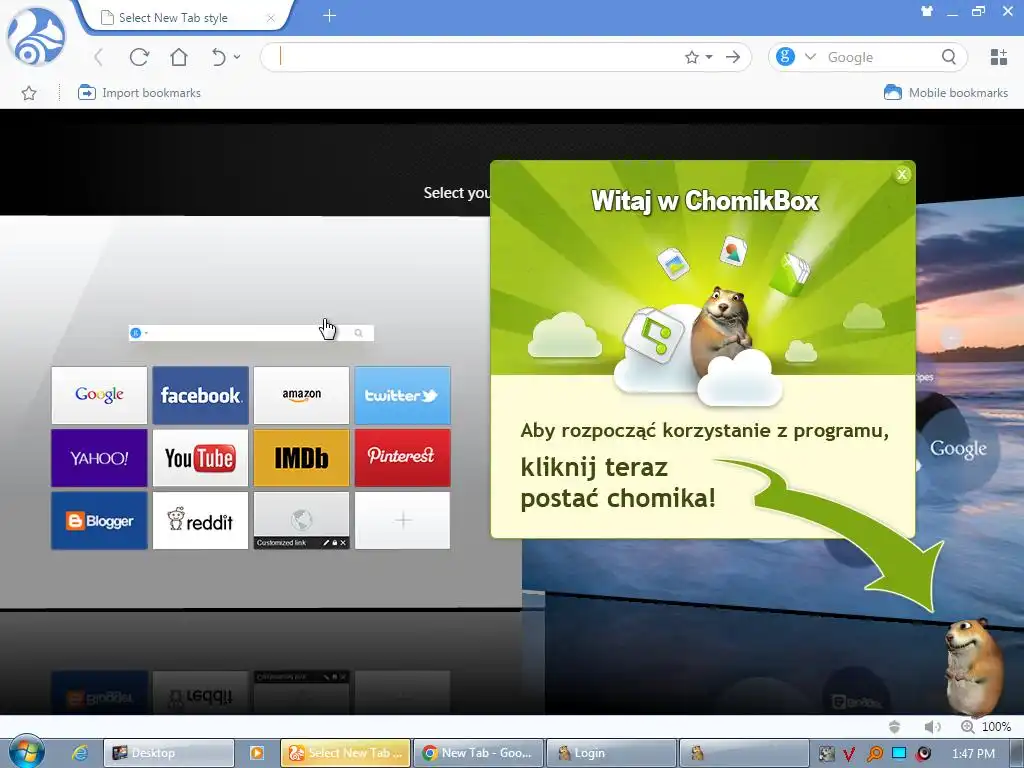1024x768 pixels.
Task: Open the amazon speed dial tile
Action: coord(302,395)
